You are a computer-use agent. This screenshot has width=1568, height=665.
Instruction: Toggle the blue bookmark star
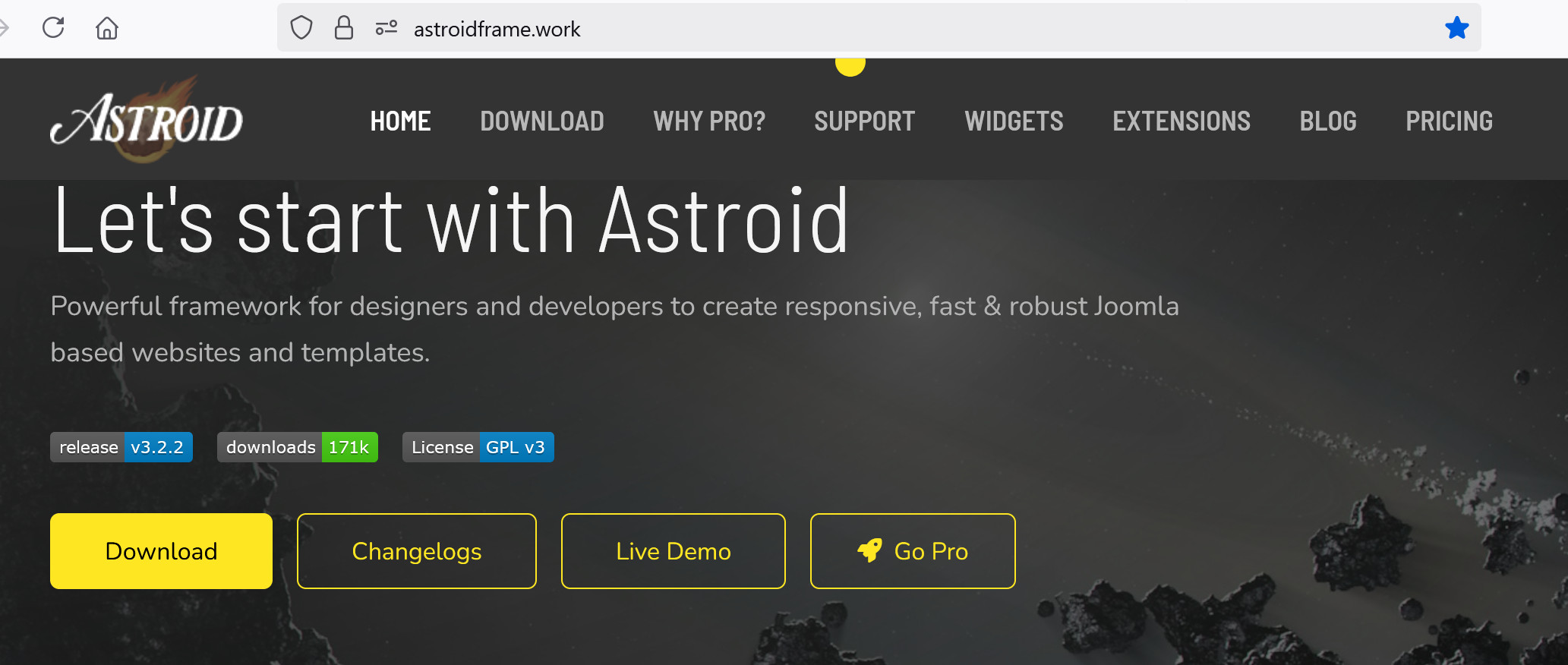coord(1456,28)
